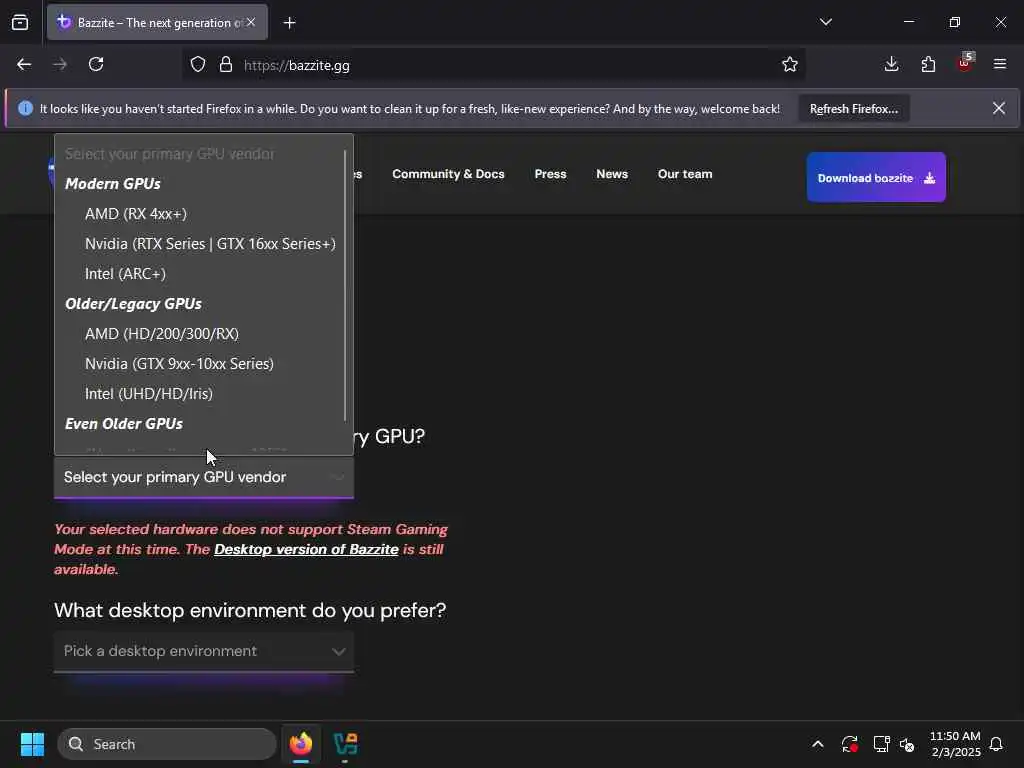Click the Download bazzite button
The width and height of the screenshot is (1024, 768).
point(876,178)
